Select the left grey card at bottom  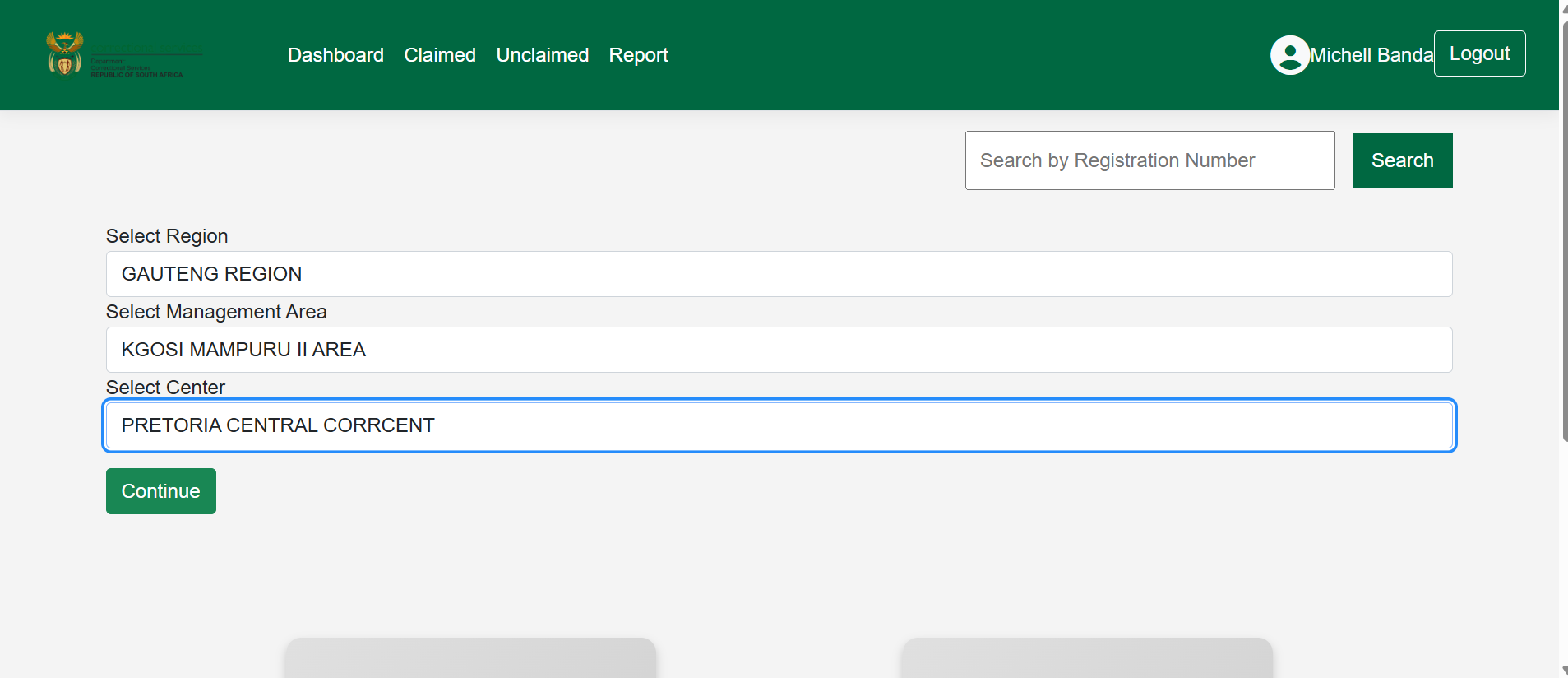(x=470, y=658)
